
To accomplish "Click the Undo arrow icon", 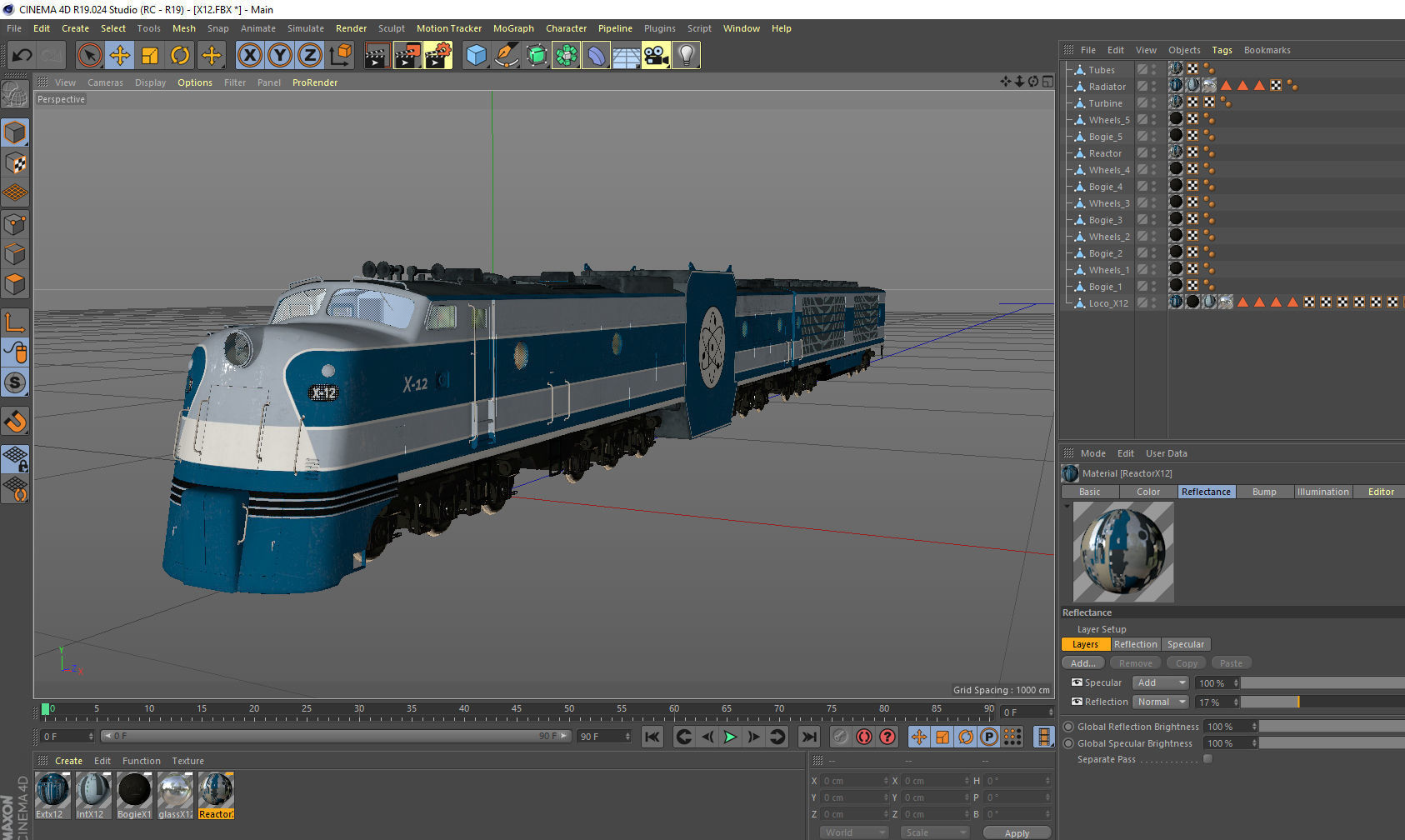I will pyautogui.click(x=22, y=56).
